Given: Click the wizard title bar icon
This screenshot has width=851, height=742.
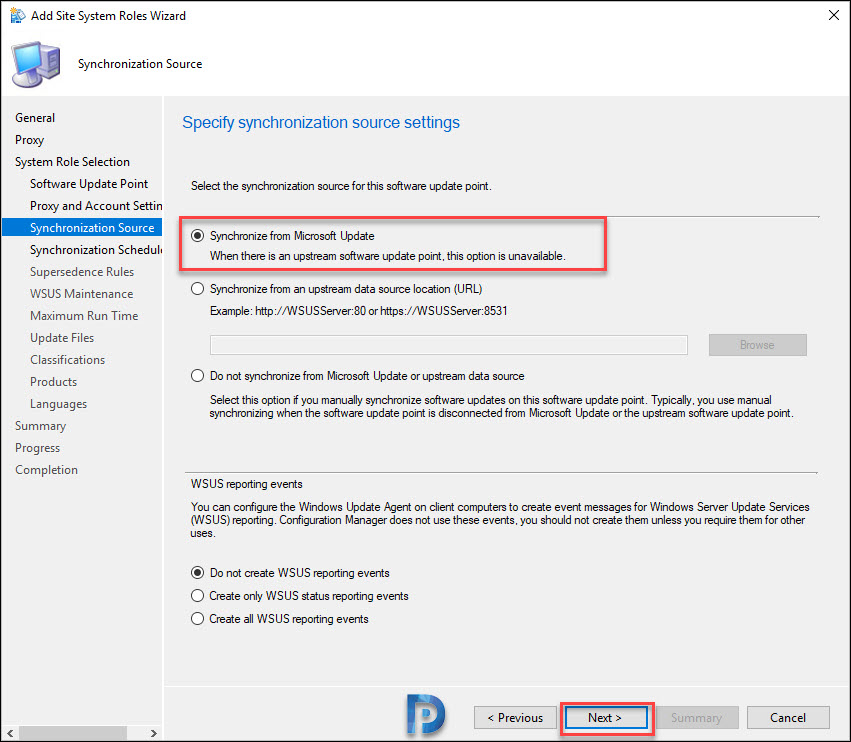Looking at the screenshot, I should [17, 15].
